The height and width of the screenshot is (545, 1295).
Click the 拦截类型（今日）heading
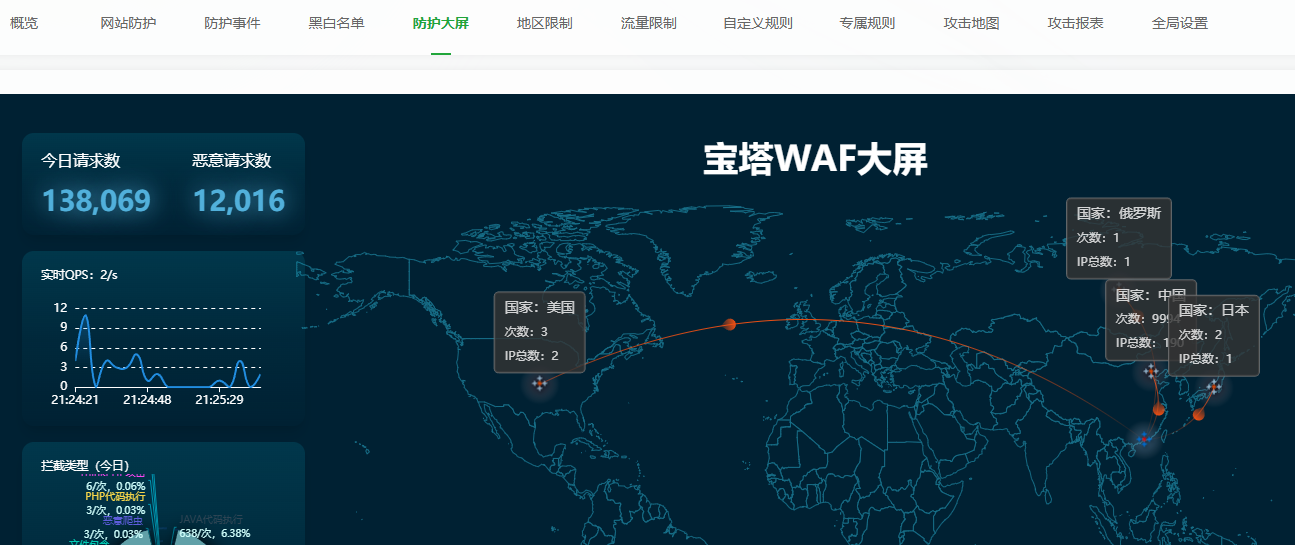(x=85, y=465)
